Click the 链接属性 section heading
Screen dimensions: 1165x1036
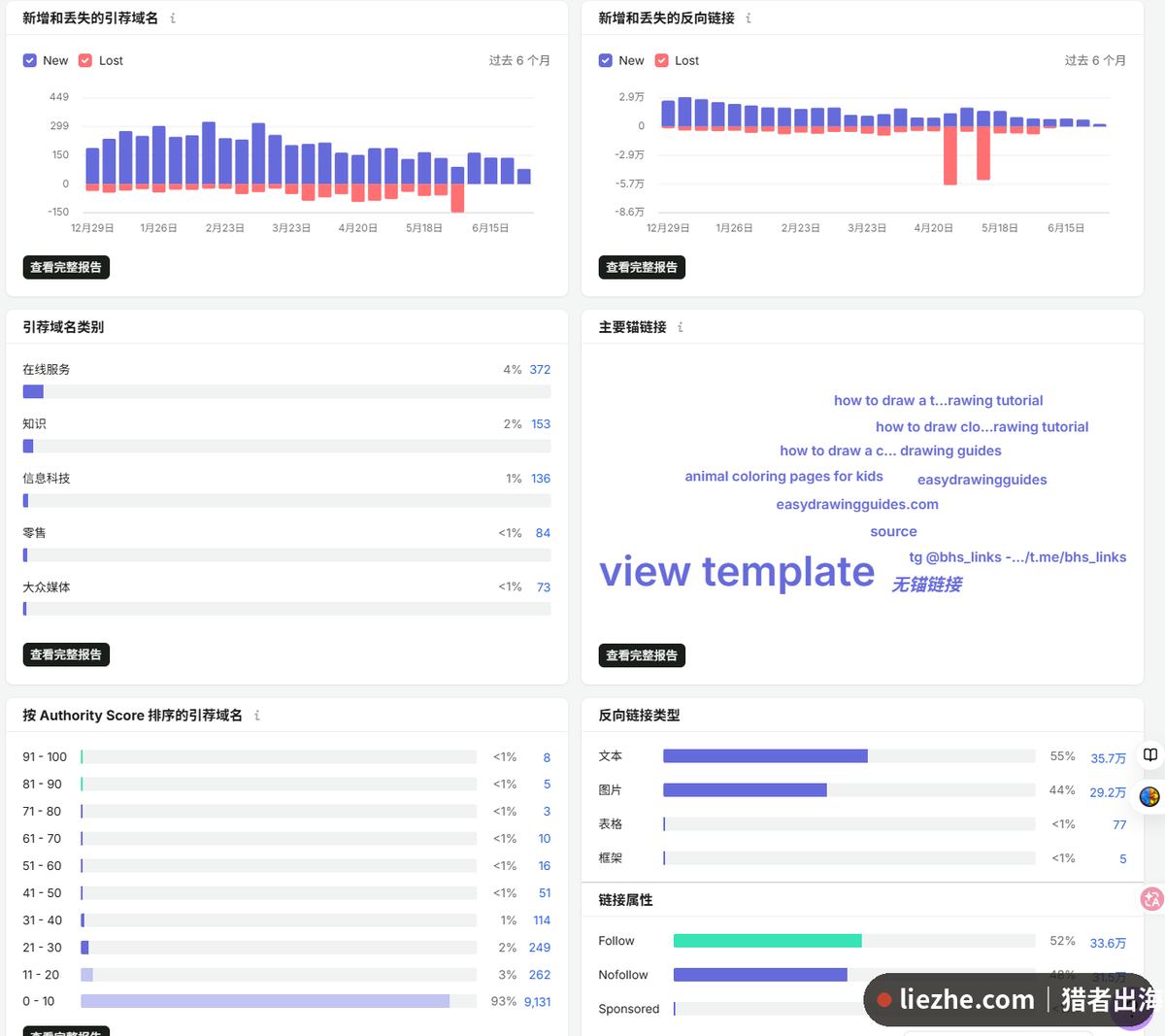pos(625,900)
